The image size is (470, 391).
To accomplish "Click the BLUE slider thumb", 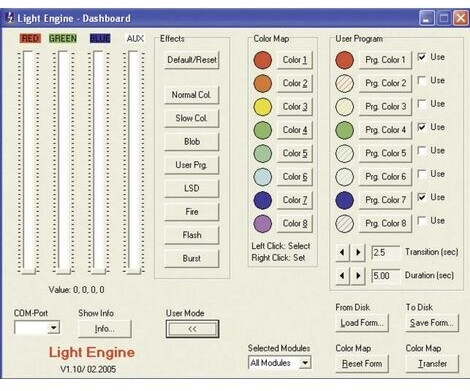I will coord(99,271).
